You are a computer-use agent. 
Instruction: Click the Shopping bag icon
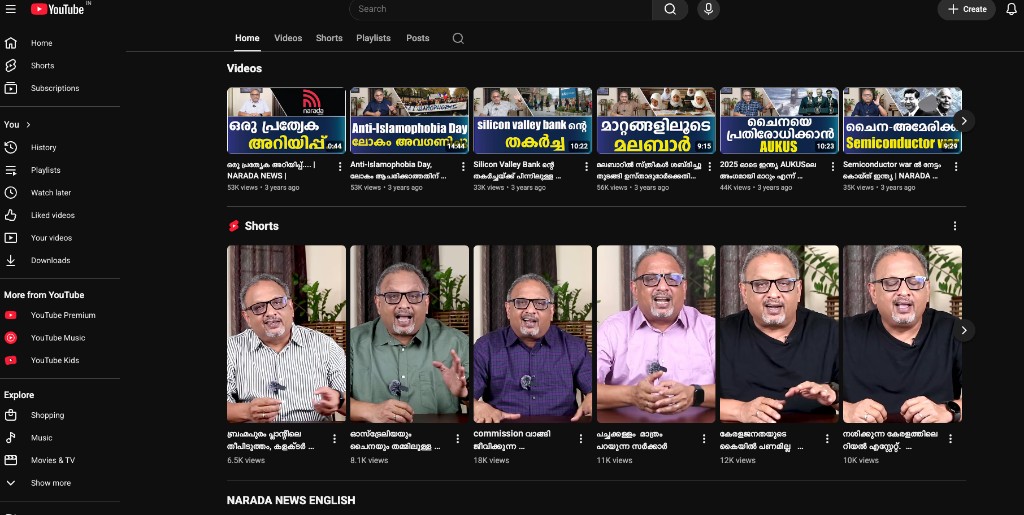[x=10, y=415]
